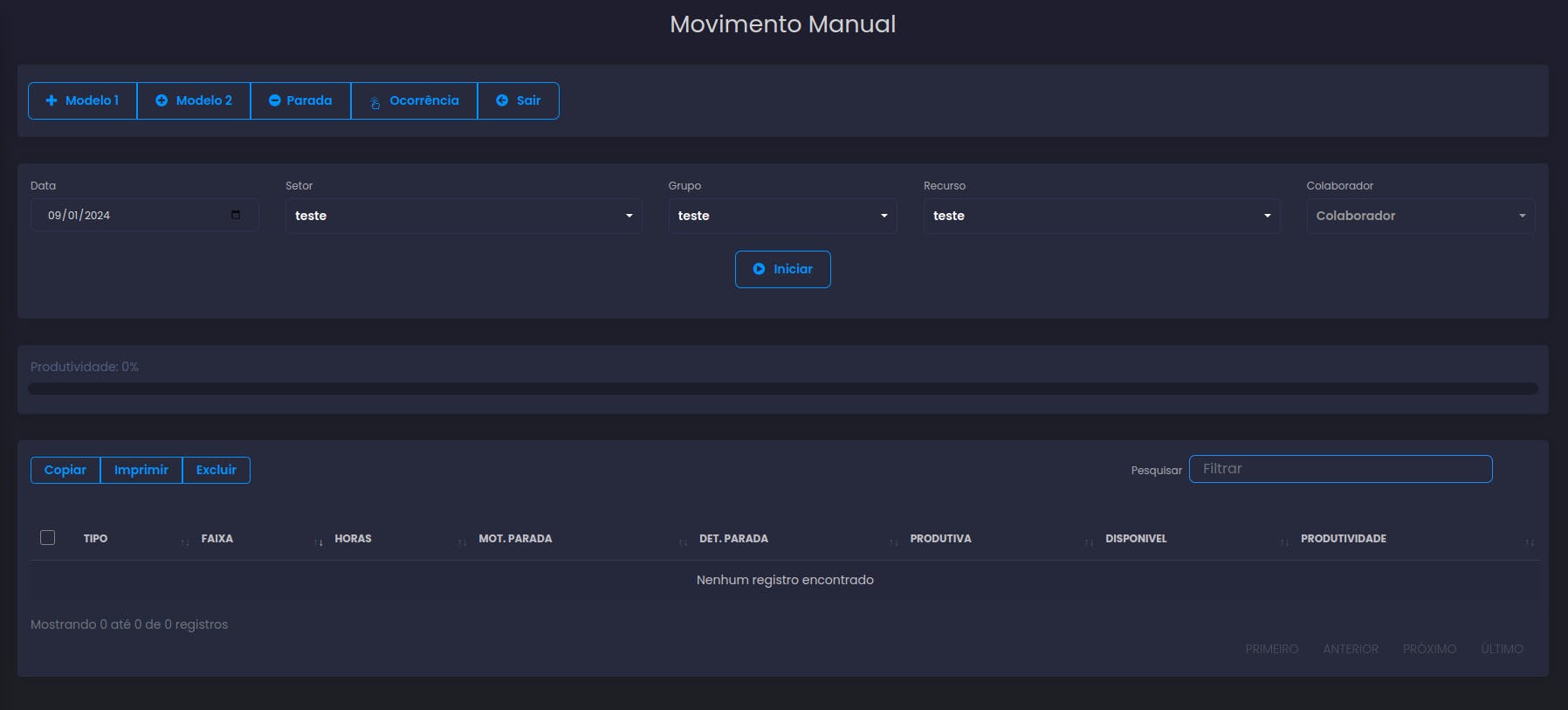Go to ÚLTIMO page link

(x=1502, y=649)
